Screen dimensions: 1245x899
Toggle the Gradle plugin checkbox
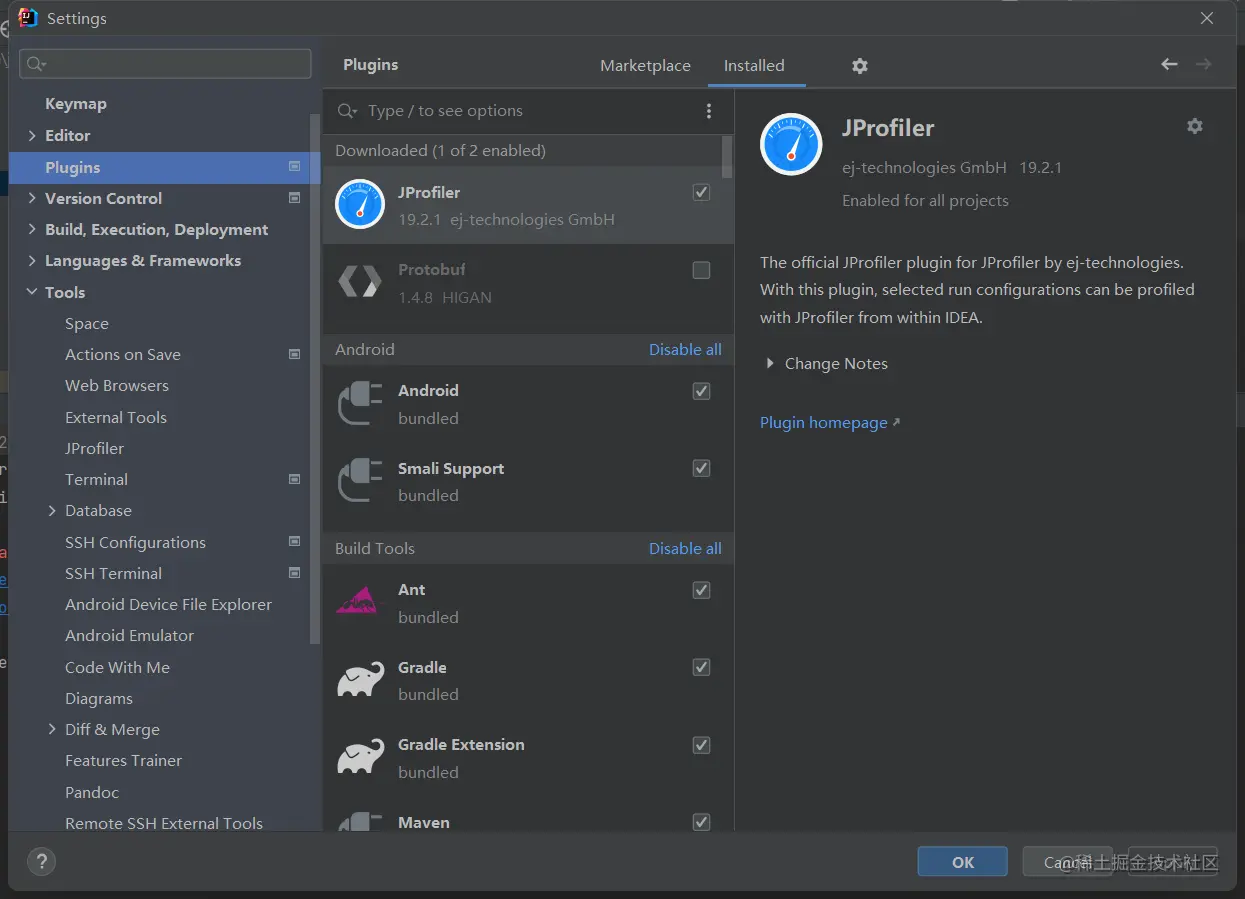coord(701,667)
